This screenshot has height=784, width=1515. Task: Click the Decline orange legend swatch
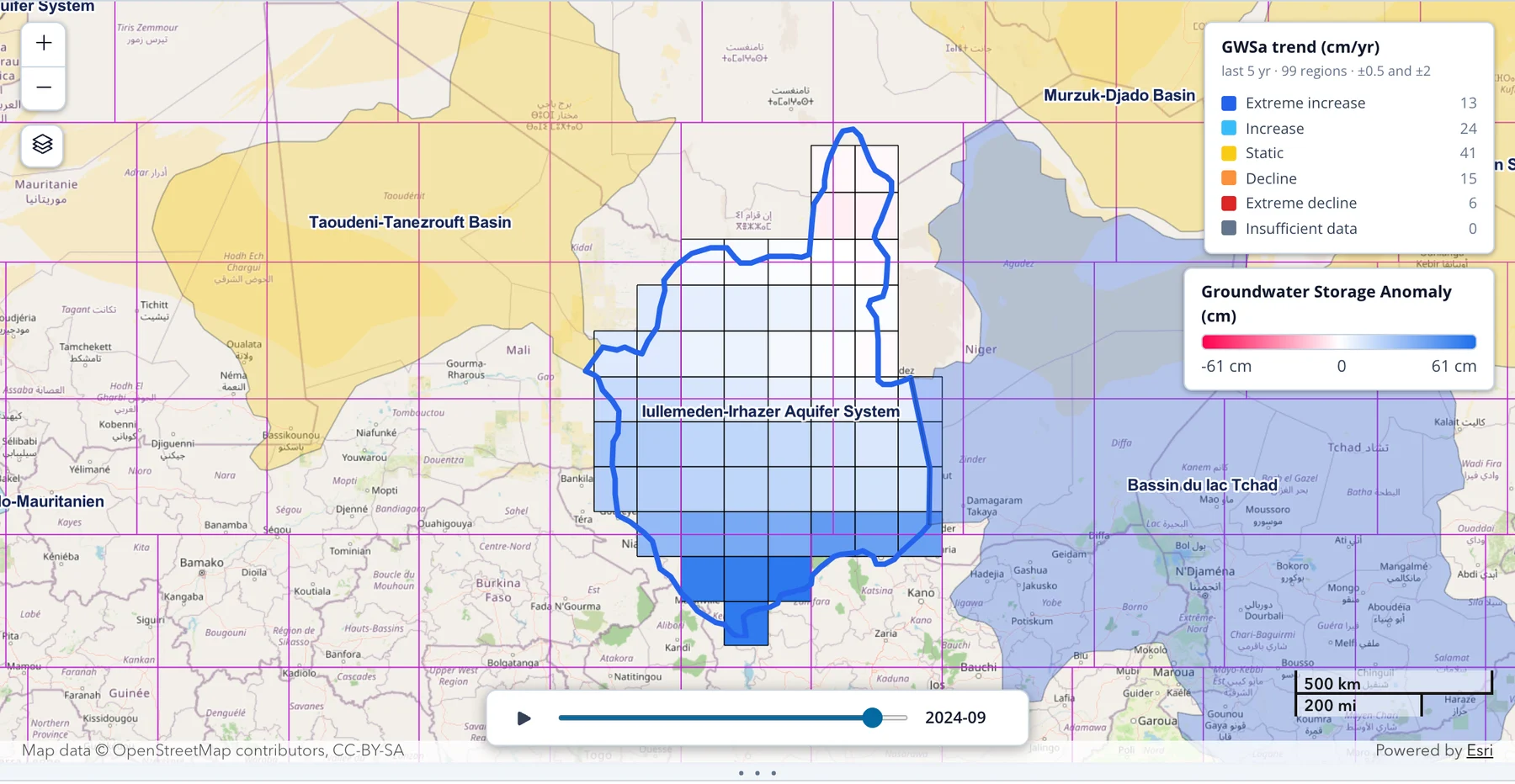click(1229, 178)
